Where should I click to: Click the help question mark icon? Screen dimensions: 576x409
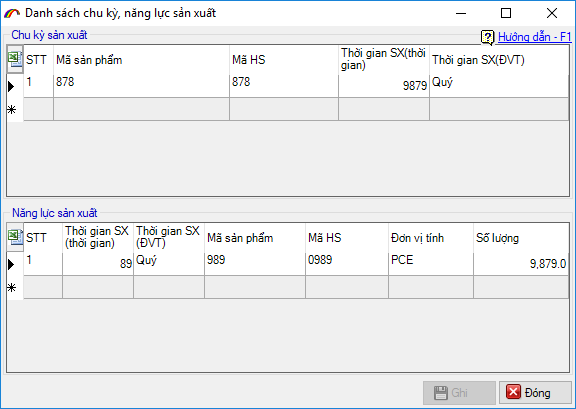487,37
